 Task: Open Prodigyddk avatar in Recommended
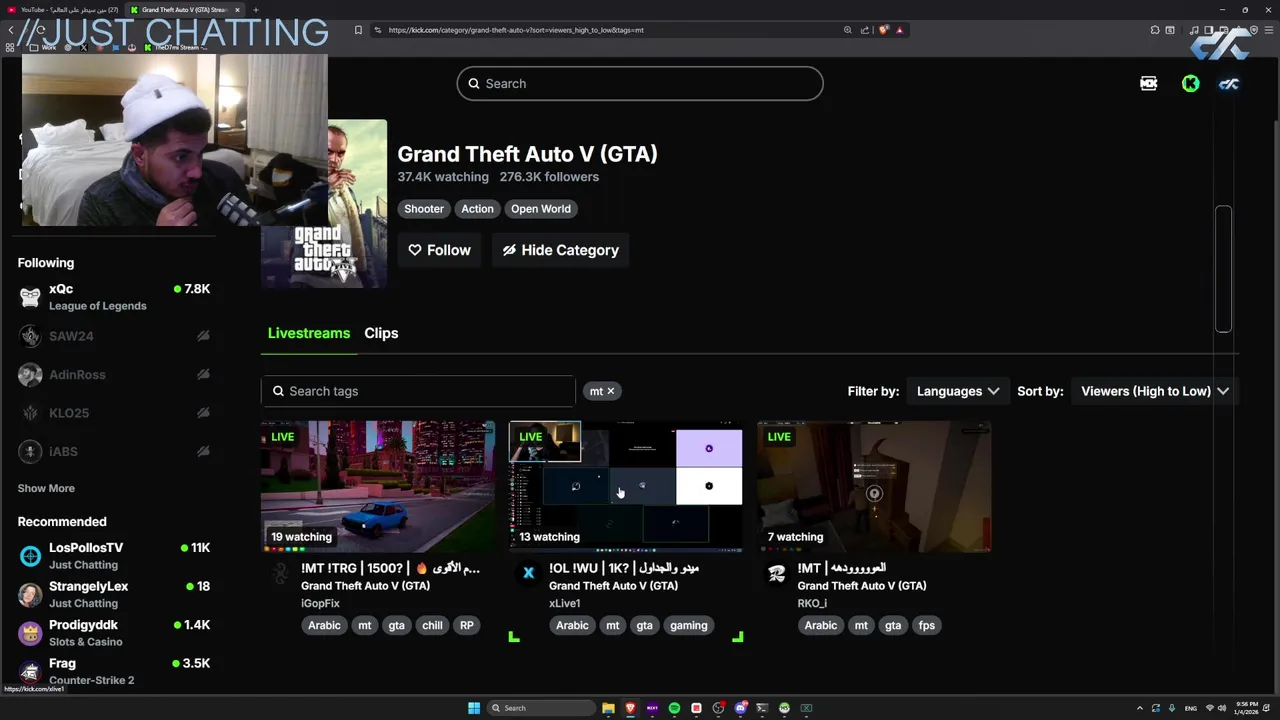point(30,633)
